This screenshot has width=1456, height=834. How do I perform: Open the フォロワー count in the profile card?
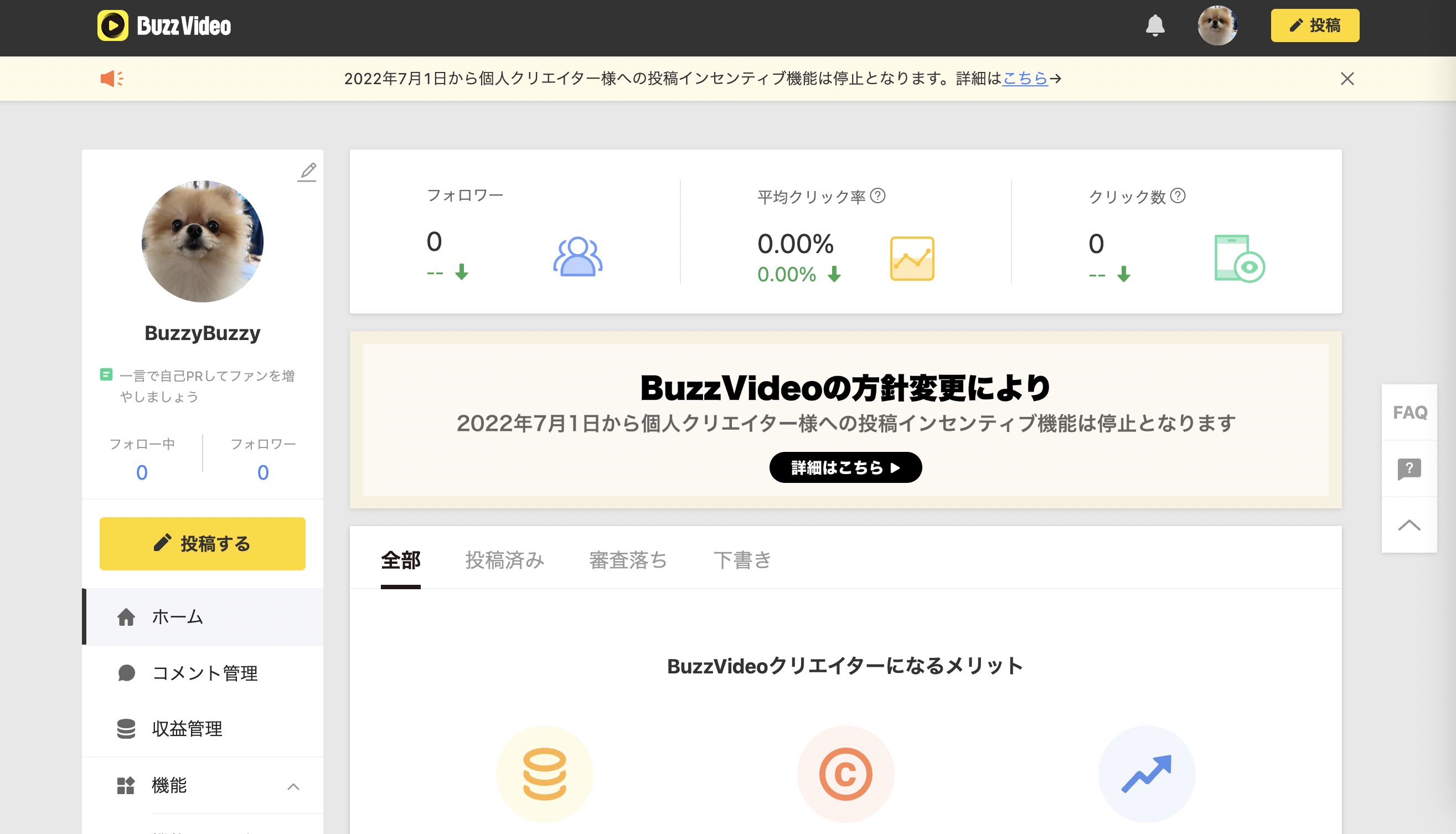(x=263, y=472)
